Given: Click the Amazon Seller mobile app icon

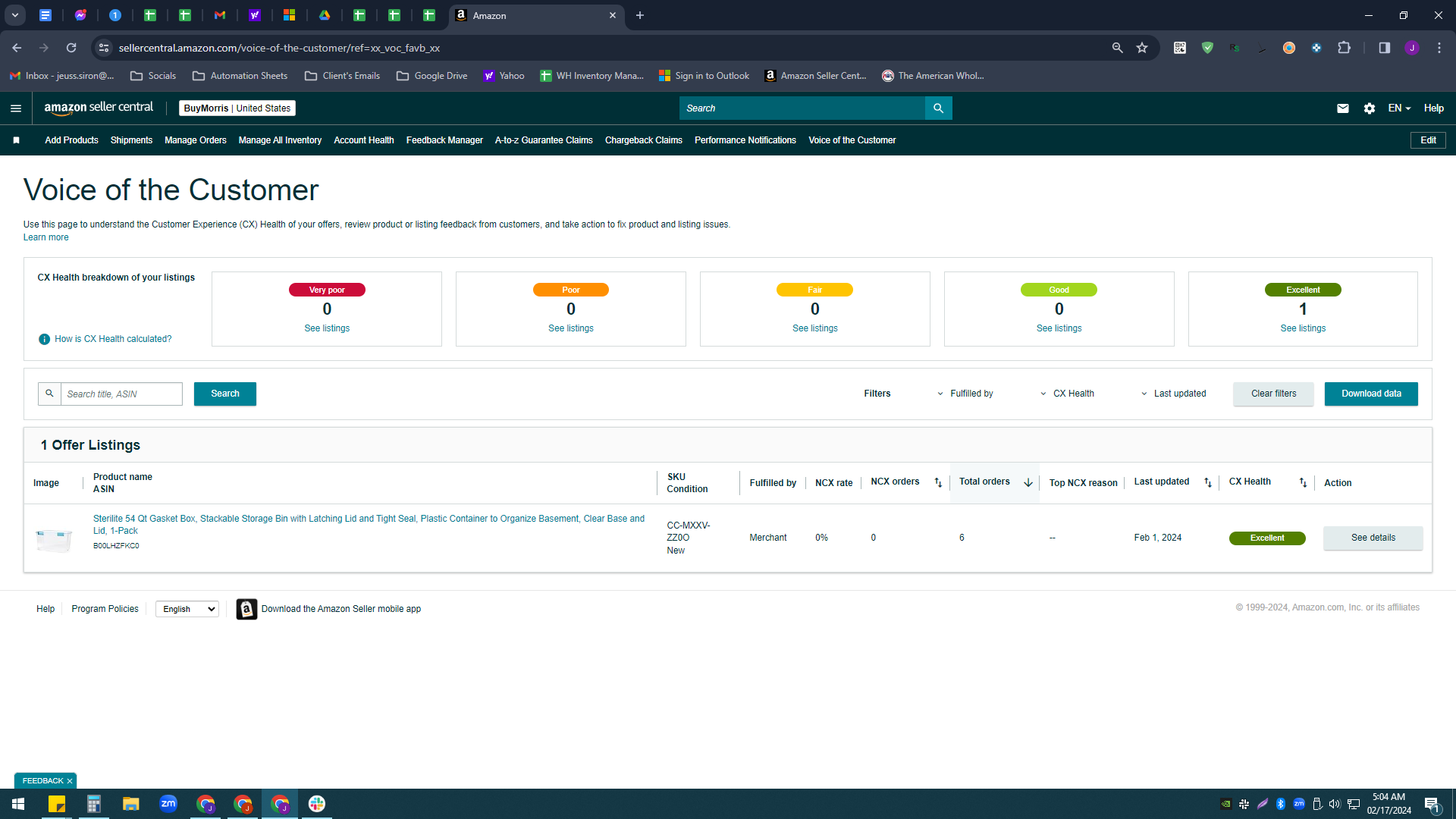Looking at the screenshot, I should 246,609.
